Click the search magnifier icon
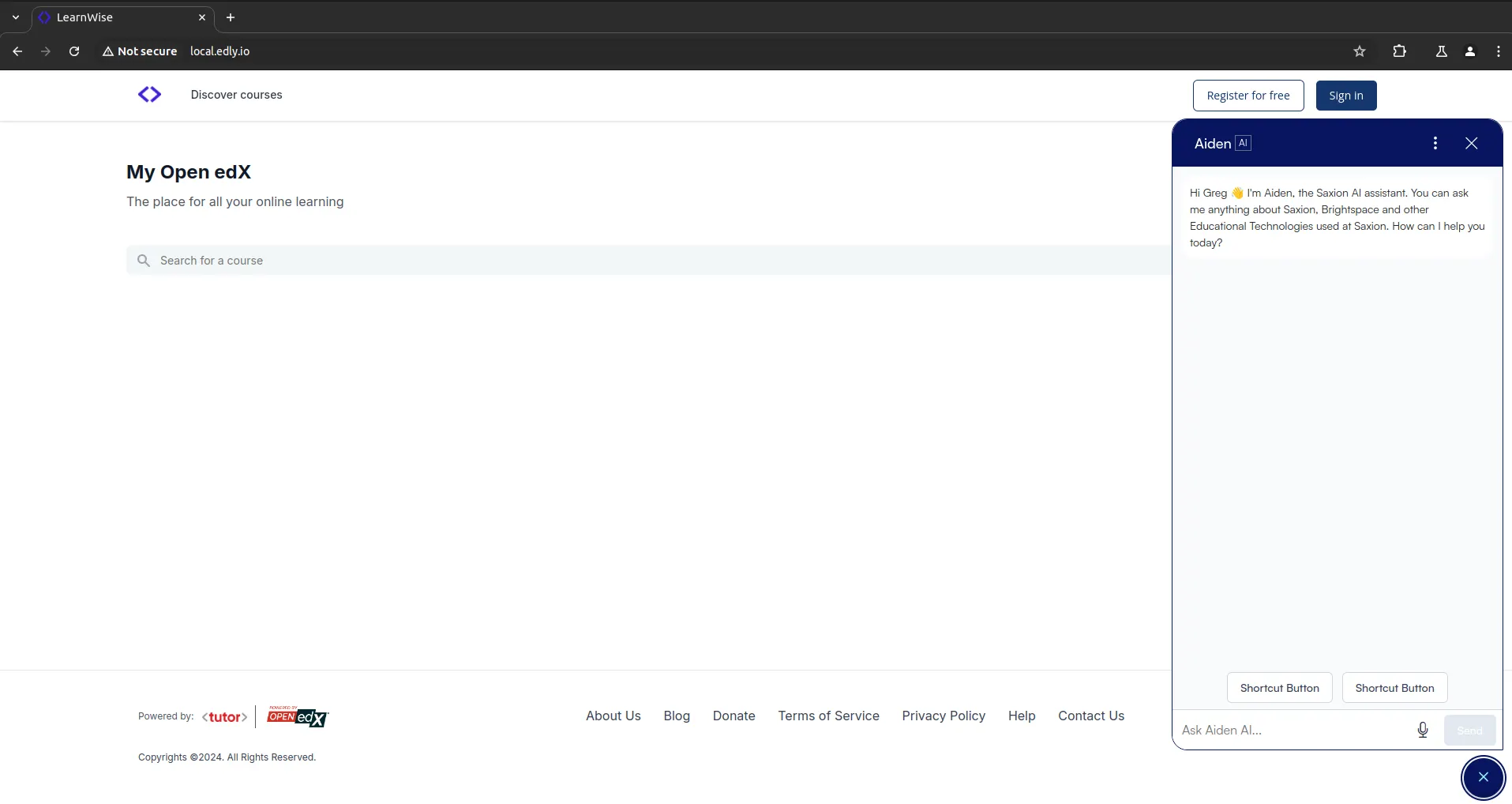 pos(144,261)
